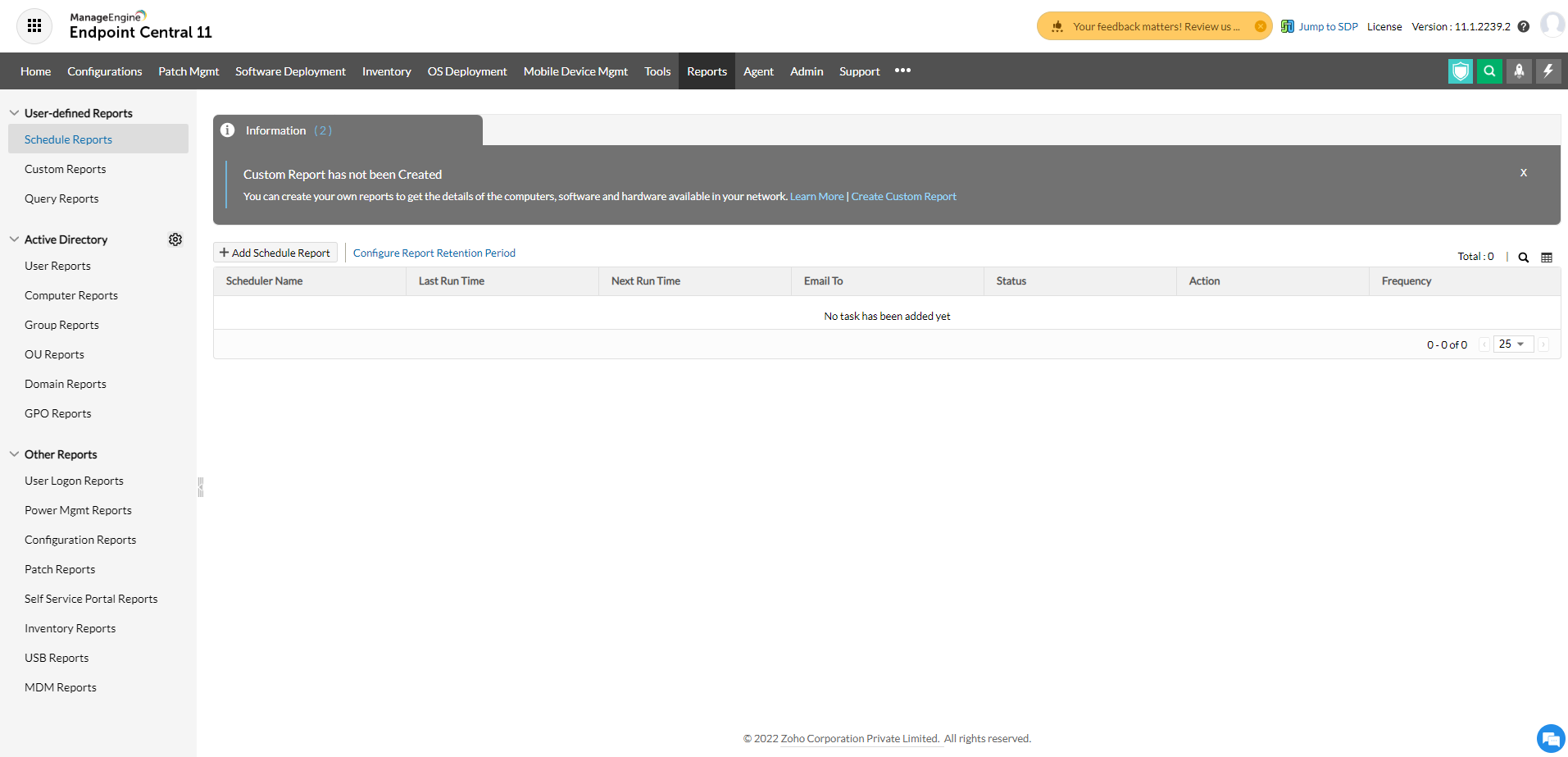The height and width of the screenshot is (757, 1568).
Task: Open Configure Report Retention Period link
Action: 434,253
